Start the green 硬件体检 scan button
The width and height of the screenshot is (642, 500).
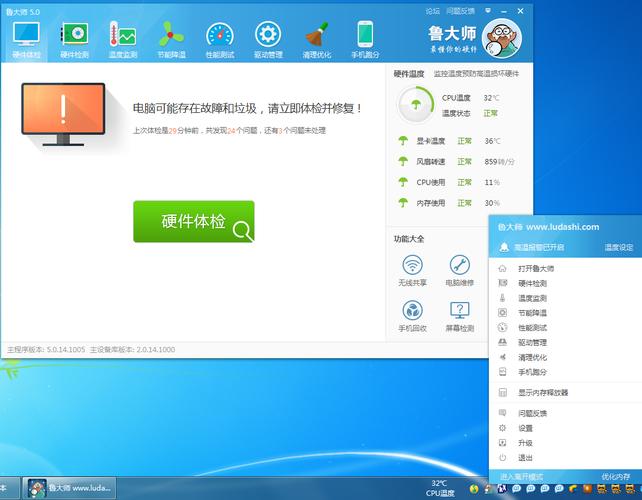(x=194, y=222)
